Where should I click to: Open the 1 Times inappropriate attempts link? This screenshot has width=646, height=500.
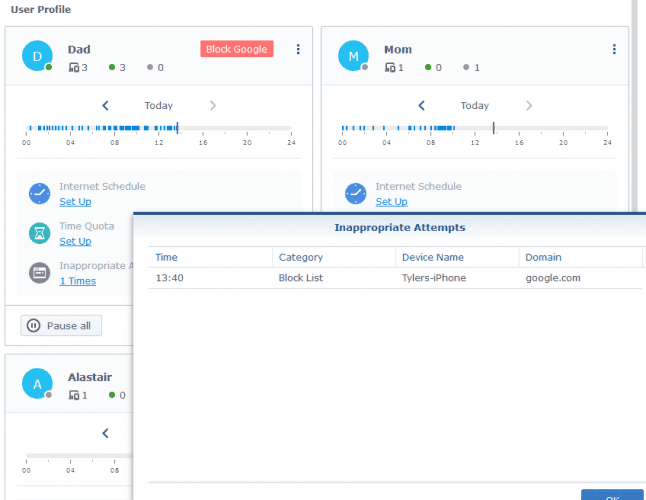pyautogui.click(x=77, y=281)
